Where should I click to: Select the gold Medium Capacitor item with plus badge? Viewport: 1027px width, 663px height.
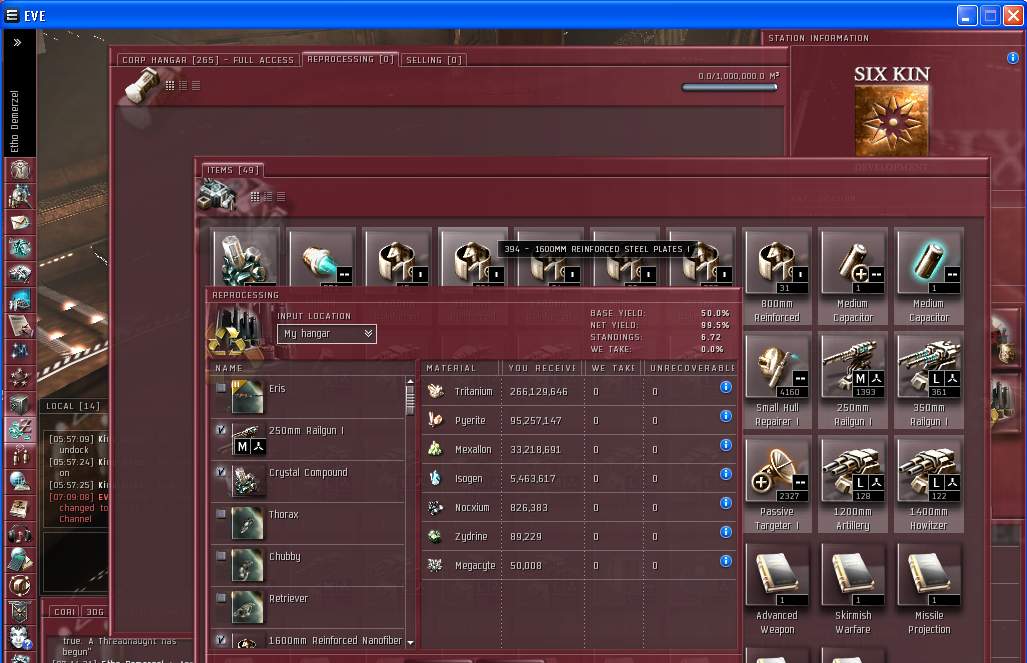coord(853,276)
